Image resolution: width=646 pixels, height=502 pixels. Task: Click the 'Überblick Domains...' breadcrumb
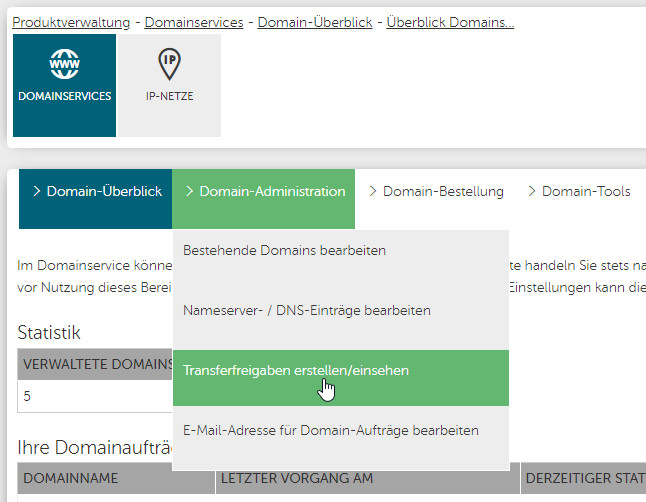[450, 22]
